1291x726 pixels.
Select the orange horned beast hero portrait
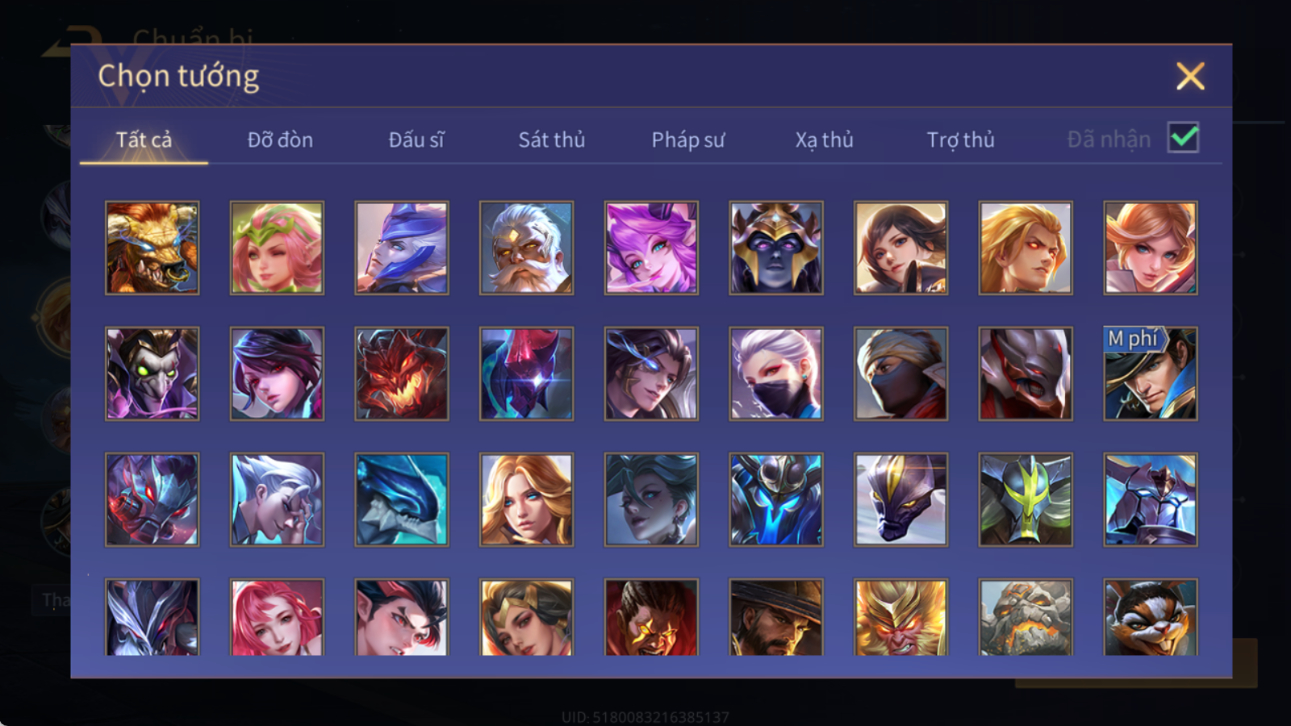[152, 248]
